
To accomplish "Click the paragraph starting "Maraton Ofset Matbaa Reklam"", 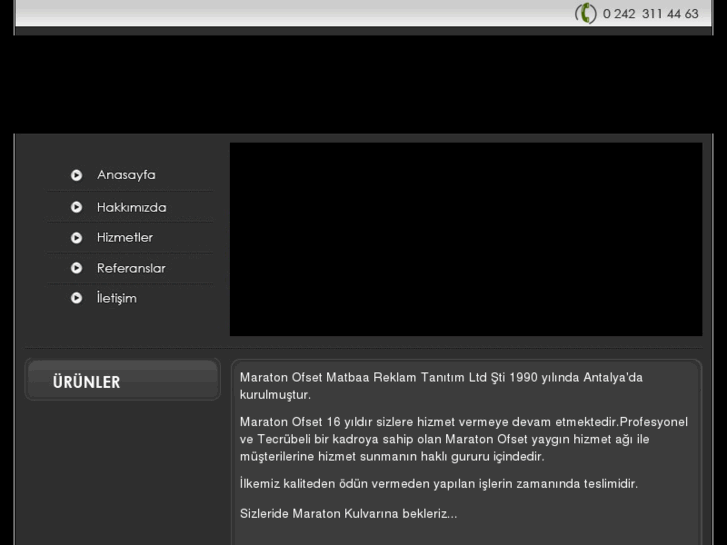I will [441, 386].
